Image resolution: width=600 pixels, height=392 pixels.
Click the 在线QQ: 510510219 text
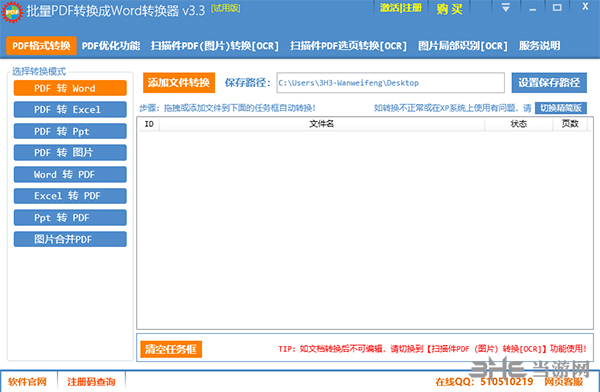484,382
